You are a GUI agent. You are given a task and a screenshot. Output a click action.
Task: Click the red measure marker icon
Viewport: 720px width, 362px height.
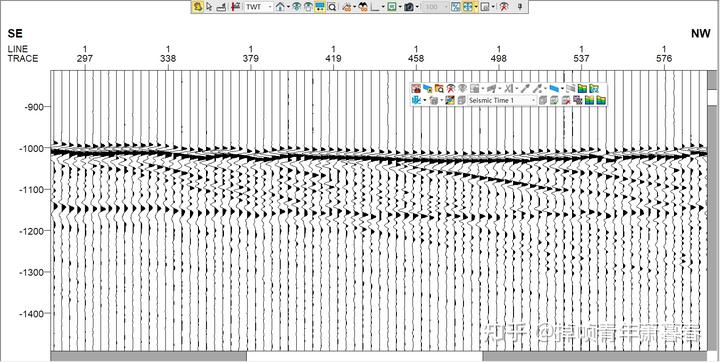(x=236, y=7)
